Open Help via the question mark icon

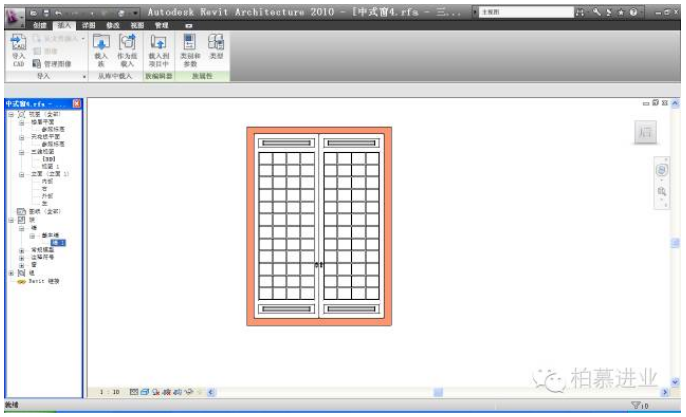coord(633,12)
